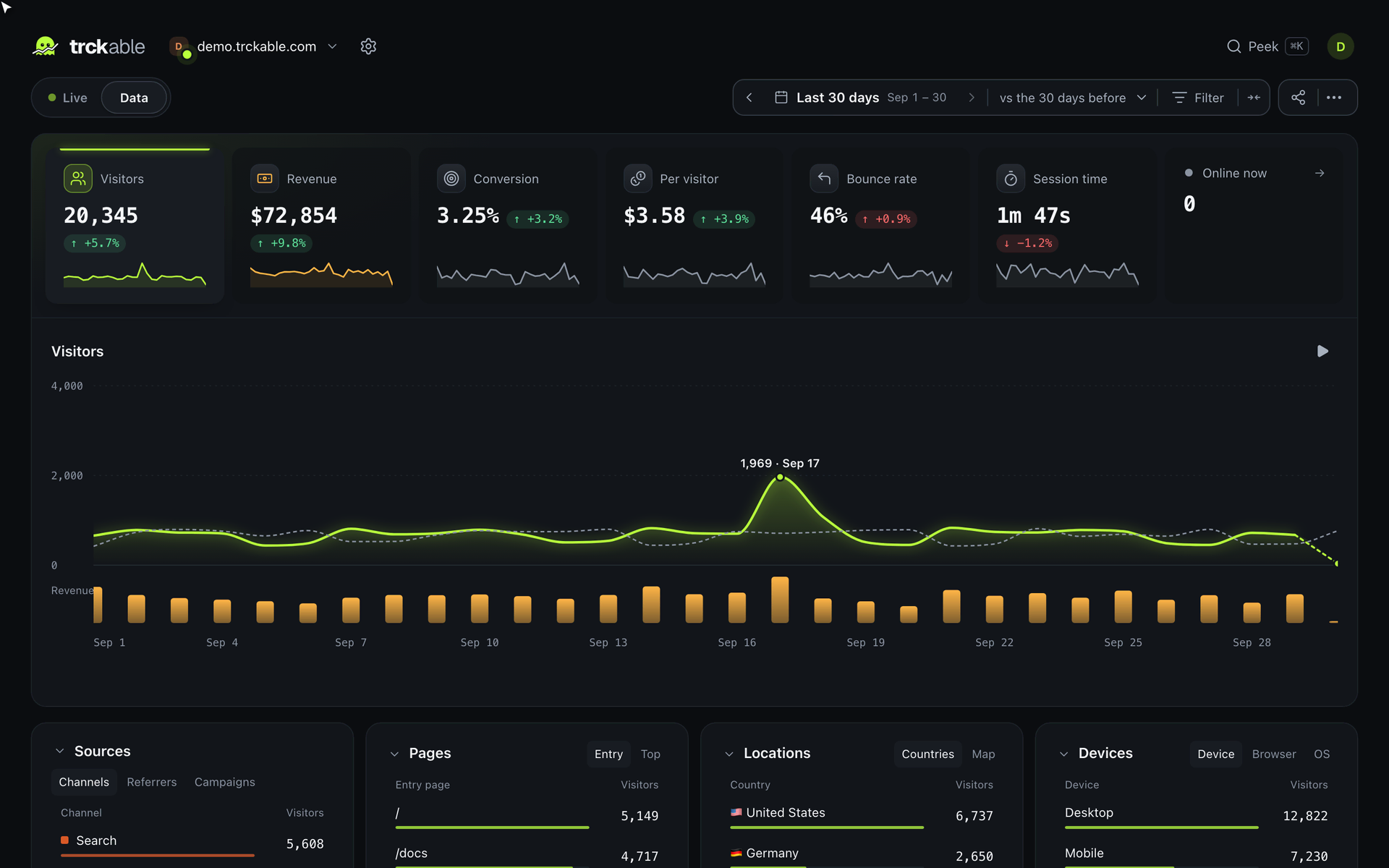Click the Search channel row
Screen dimensions: 1389x868
coord(192,843)
